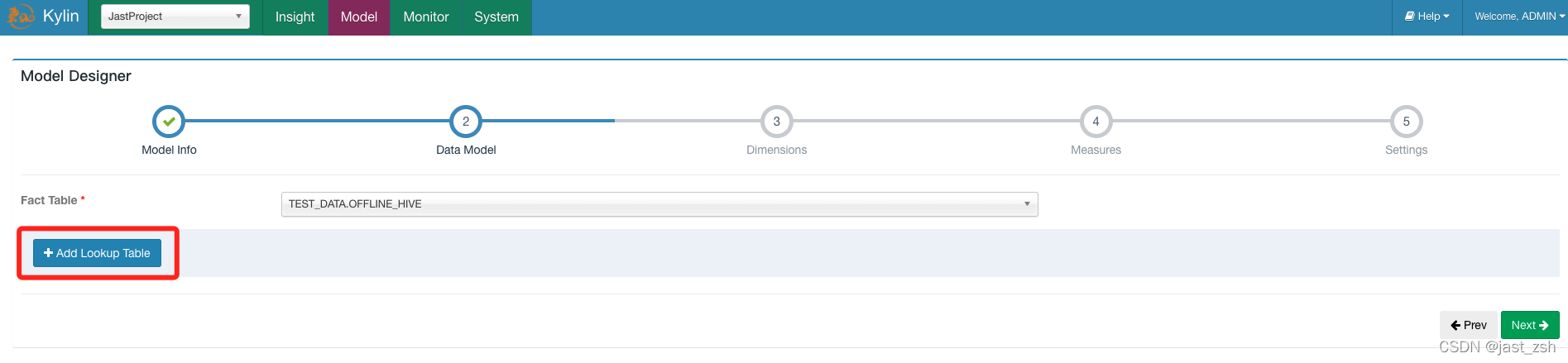Jump to step 4 Measures circle
This screenshot has height=363, width=1568.
coord(1096,122)
